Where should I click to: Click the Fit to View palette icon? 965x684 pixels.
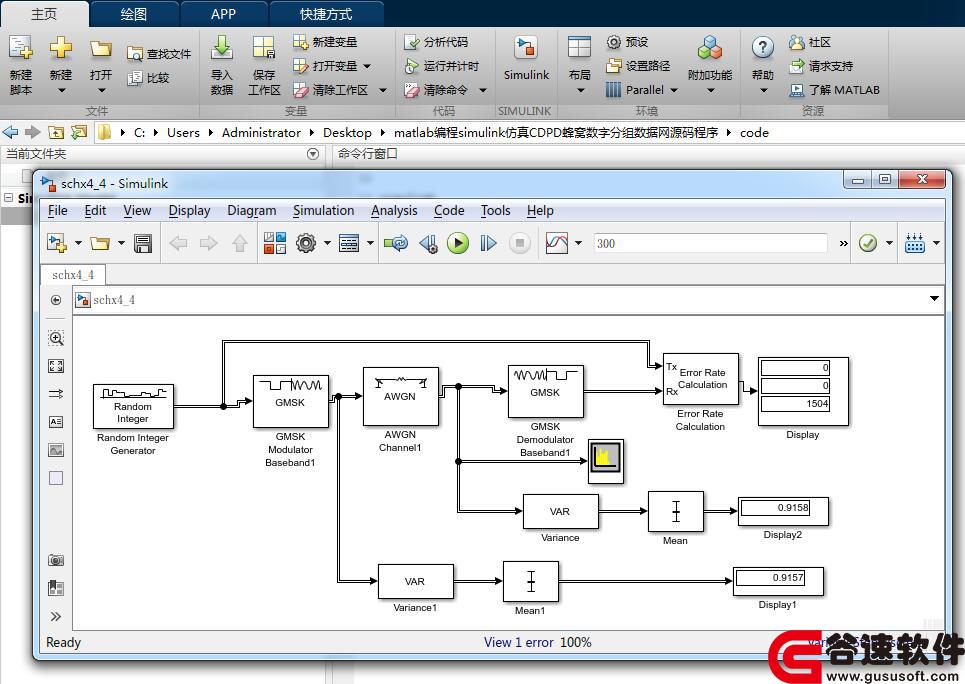pyautogui.click(x=56, y=366)
